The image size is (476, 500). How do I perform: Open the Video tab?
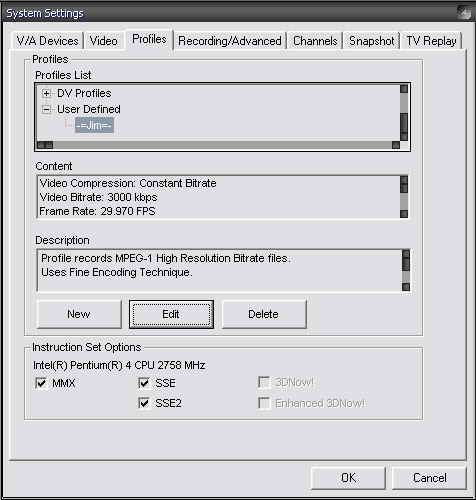[x=104, y=41]
